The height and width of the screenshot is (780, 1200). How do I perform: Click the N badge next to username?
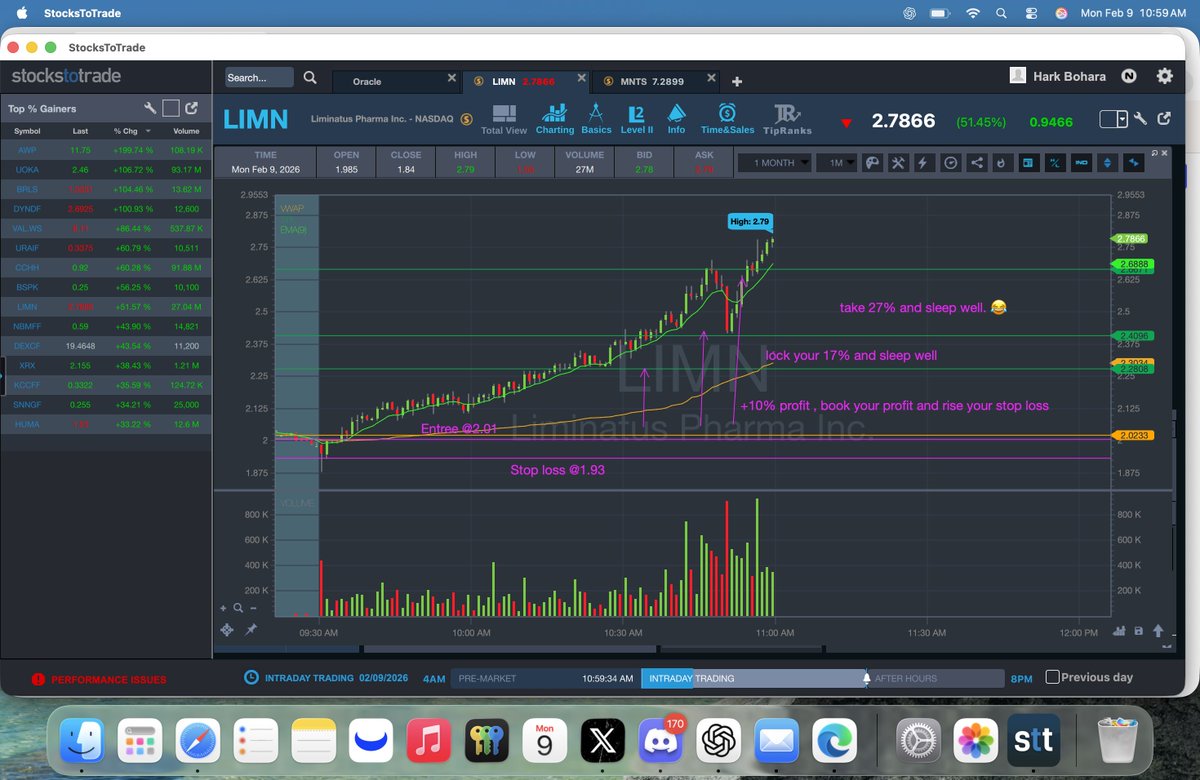1128,76
